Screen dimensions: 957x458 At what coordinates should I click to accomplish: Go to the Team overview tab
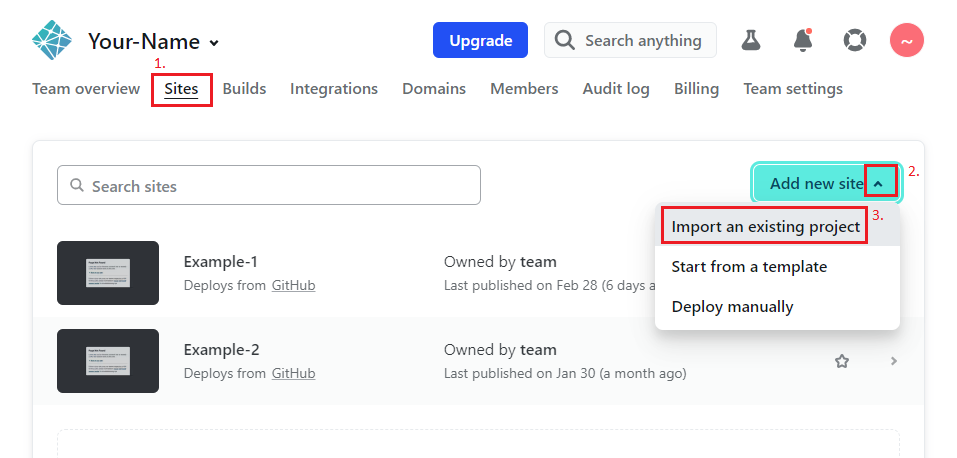86,89
